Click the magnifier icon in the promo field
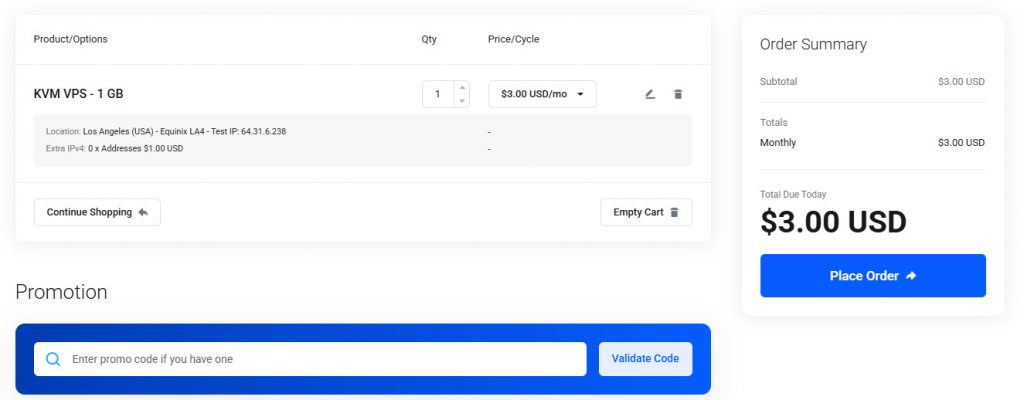 (53, 359)
